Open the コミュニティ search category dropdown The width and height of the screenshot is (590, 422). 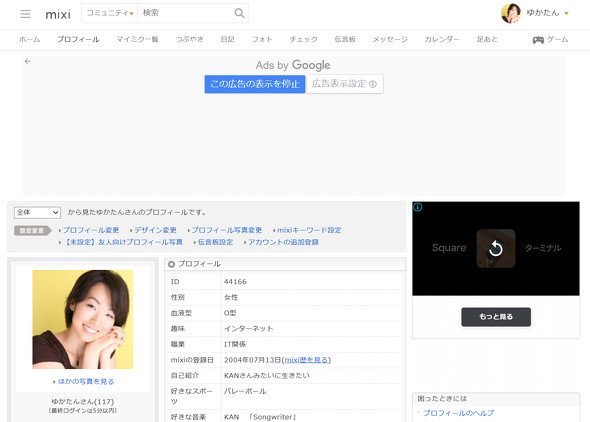110,13
